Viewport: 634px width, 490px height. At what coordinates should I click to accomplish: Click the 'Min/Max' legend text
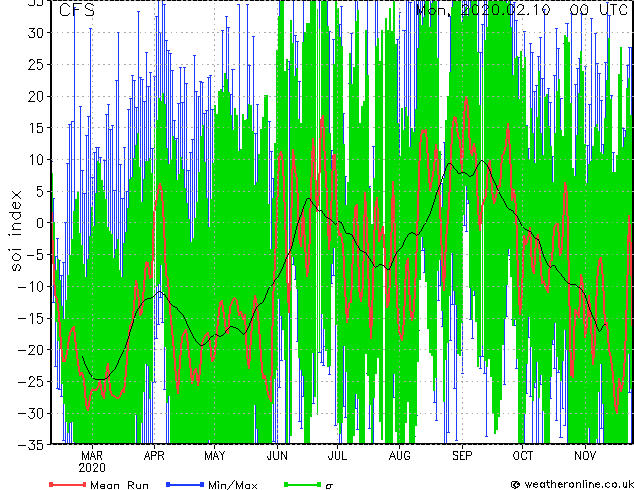(232, 485)
